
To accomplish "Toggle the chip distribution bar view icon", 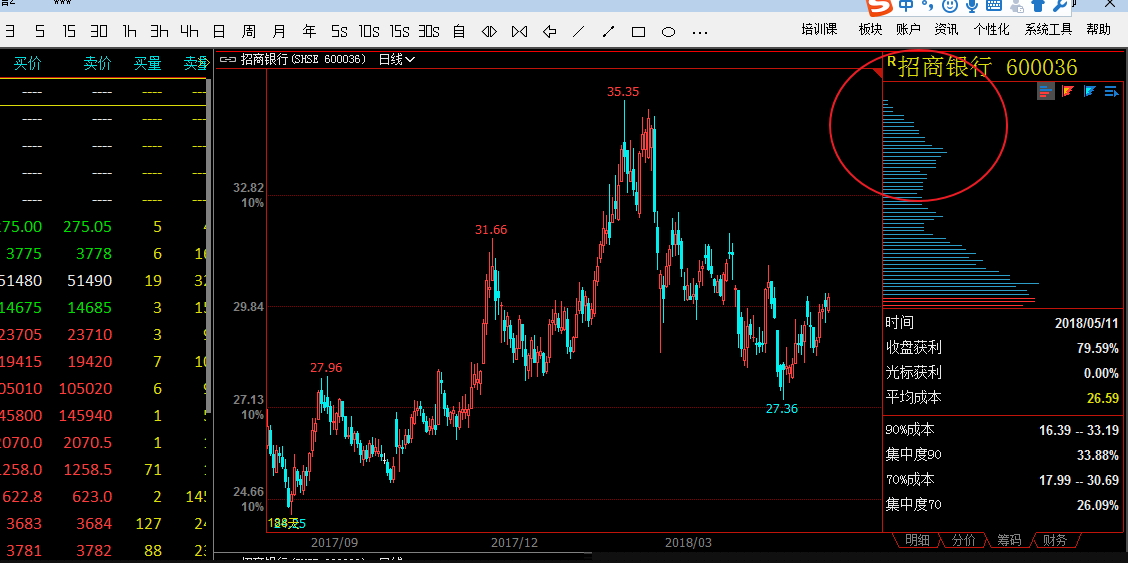I will [1045, 92].
